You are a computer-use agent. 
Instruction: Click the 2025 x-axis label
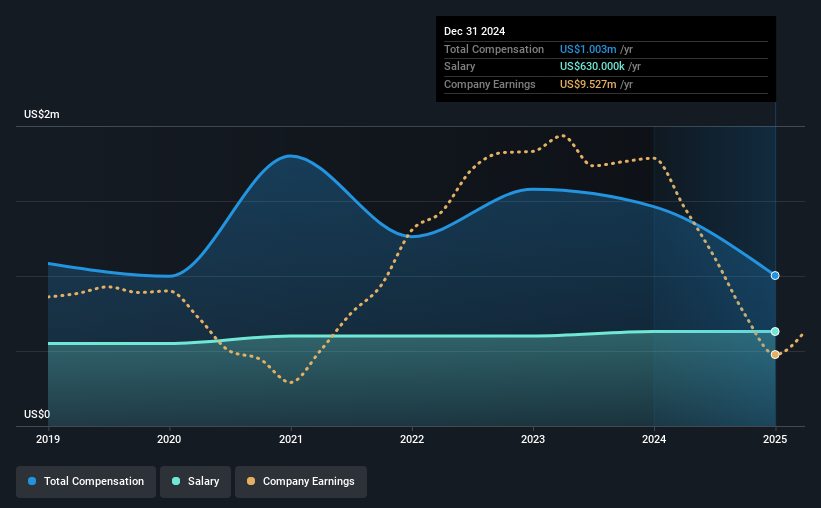(x=775, y=439)
